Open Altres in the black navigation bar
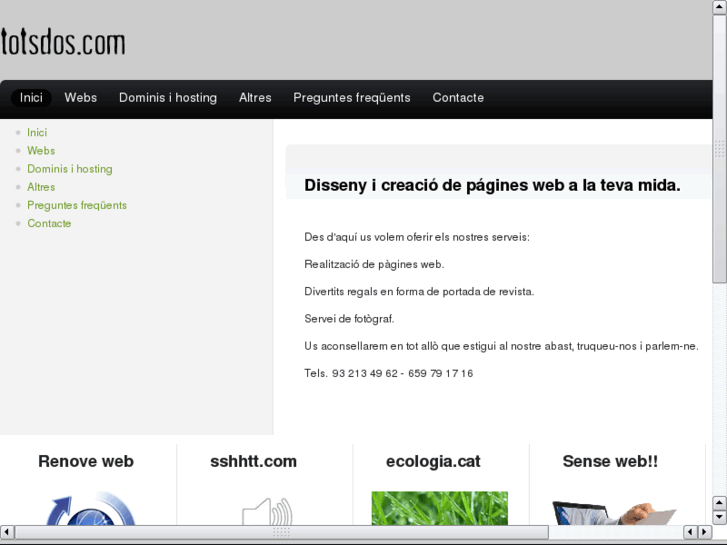 click(x=255, y=98)
